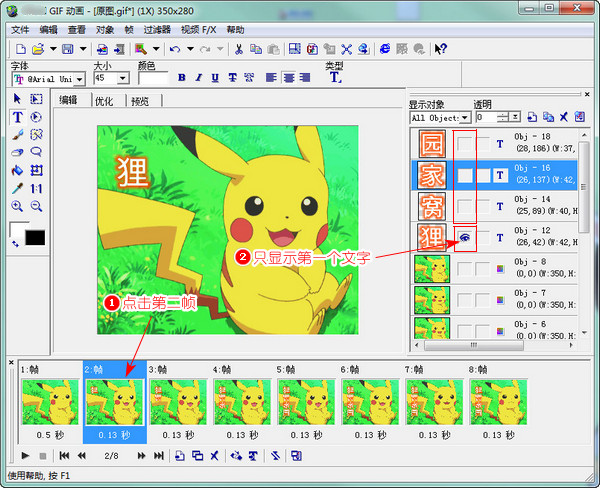Click the zoom in magnifier

(x=17, y=206)
